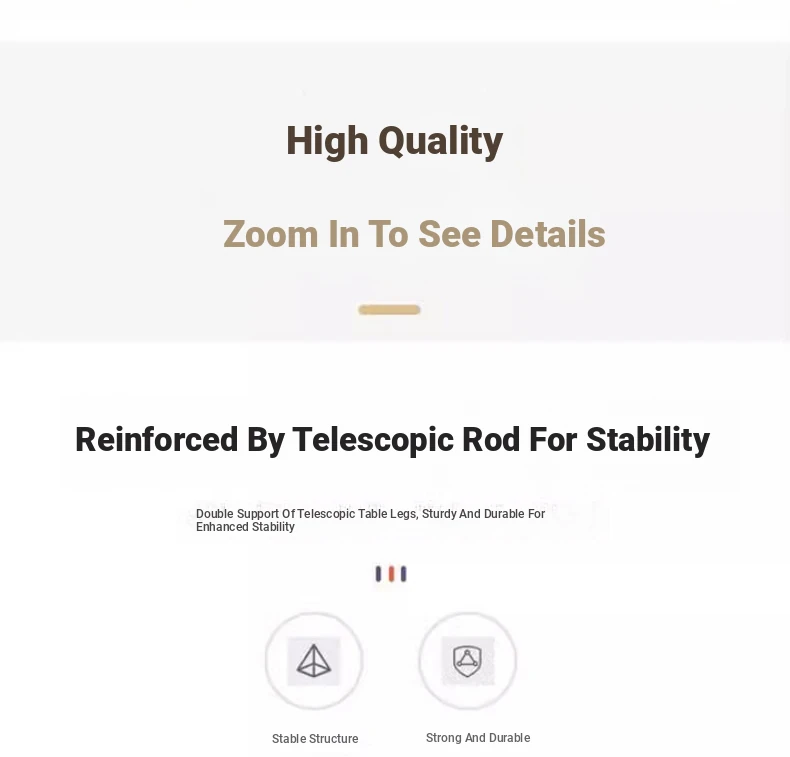Click the pyramid Stable Structure icon
This screenshot has width=790, height=757.
(x=314, y=661)
